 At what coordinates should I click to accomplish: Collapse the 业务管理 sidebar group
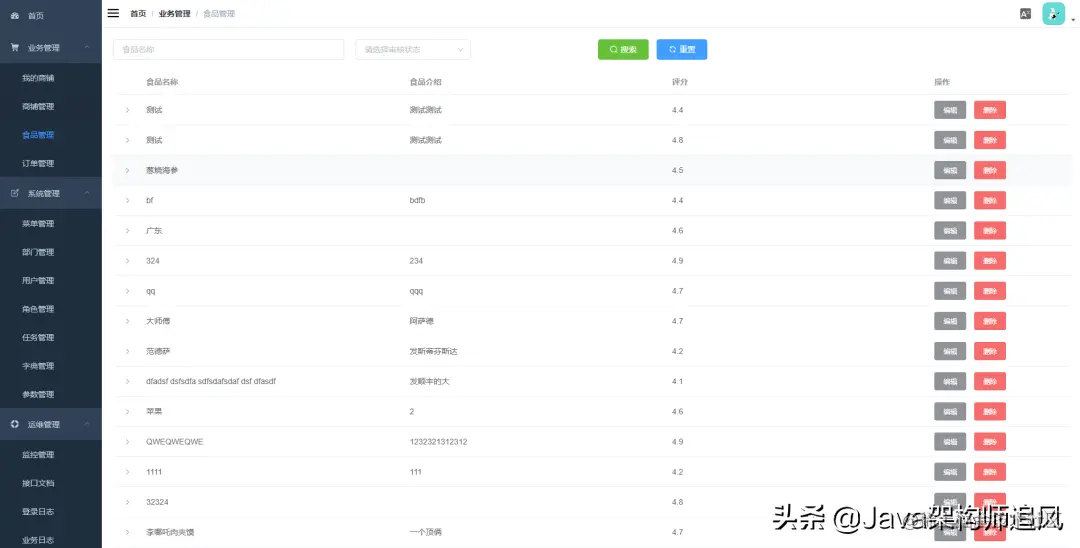click(51, 48)
